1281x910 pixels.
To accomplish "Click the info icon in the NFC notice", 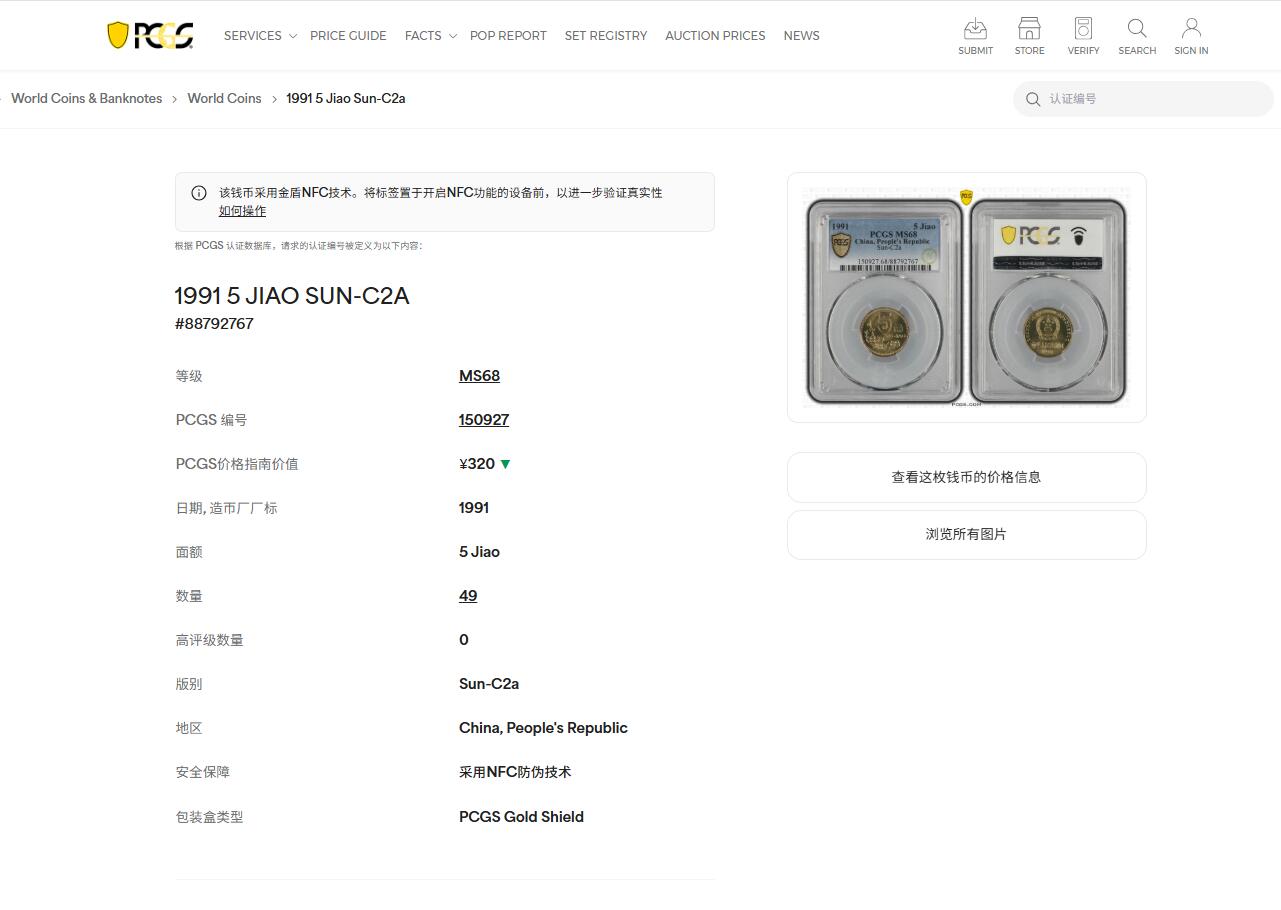I will (199, 192).
